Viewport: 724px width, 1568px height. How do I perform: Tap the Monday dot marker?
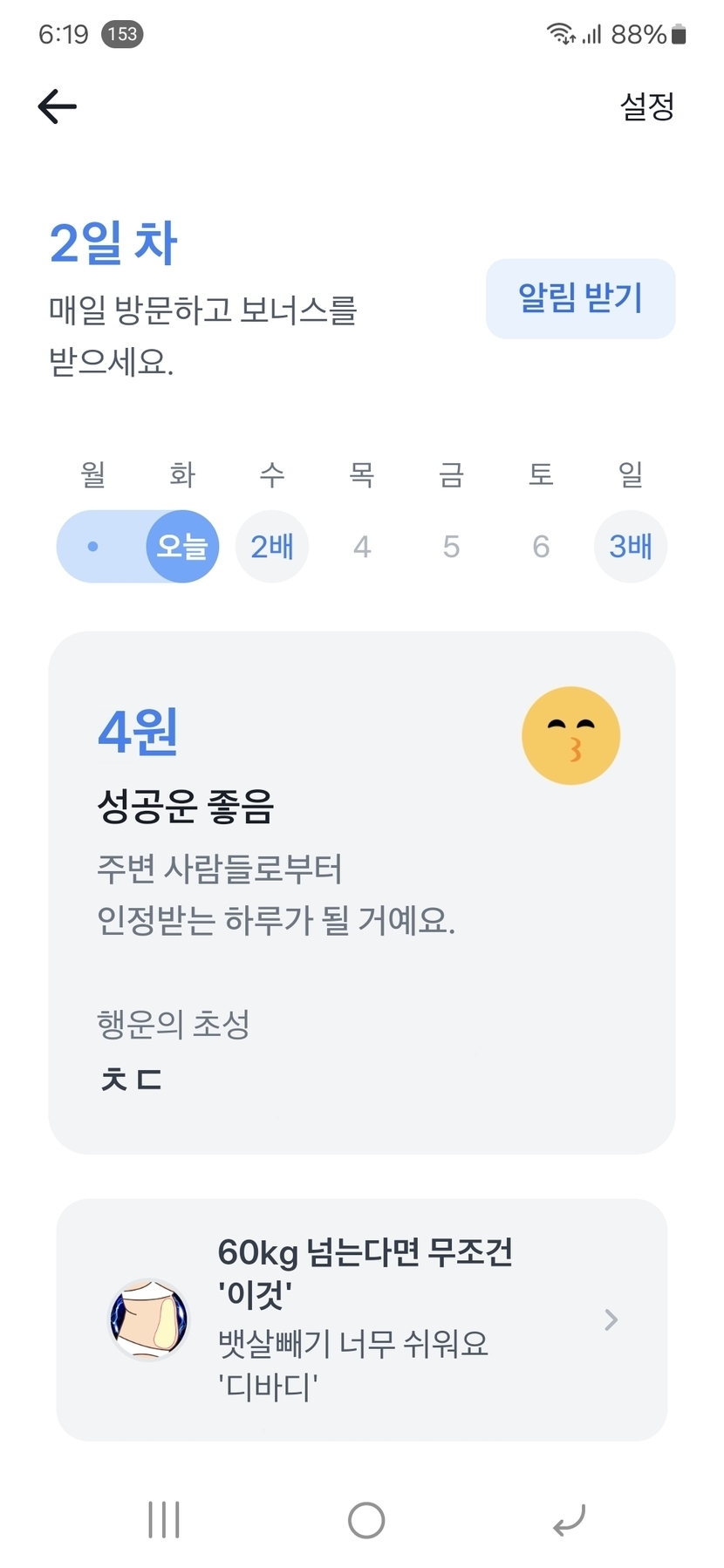tap(93, 547)
